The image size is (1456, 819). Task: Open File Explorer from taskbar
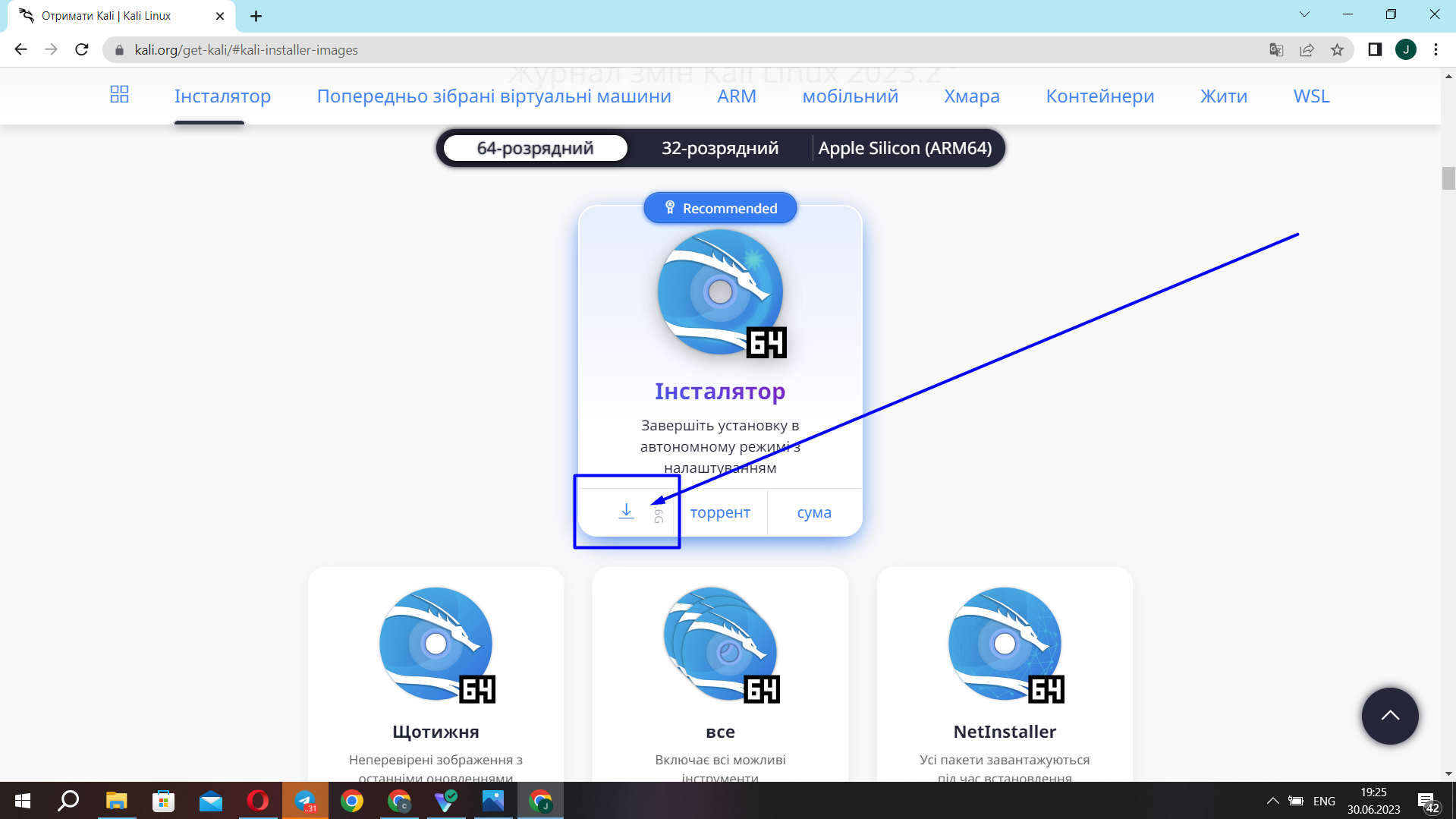coord(116,801)
